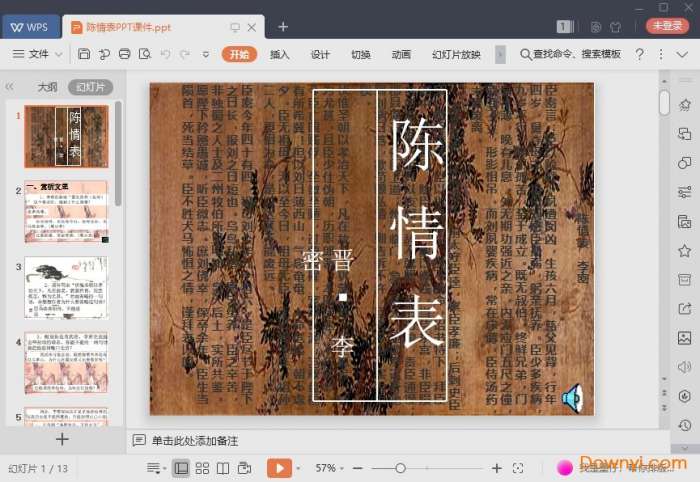The height and width of the screenshot is (482, 700).
Task: Collapse the slide panel with double chevron
Action: [x=9, y=87]
